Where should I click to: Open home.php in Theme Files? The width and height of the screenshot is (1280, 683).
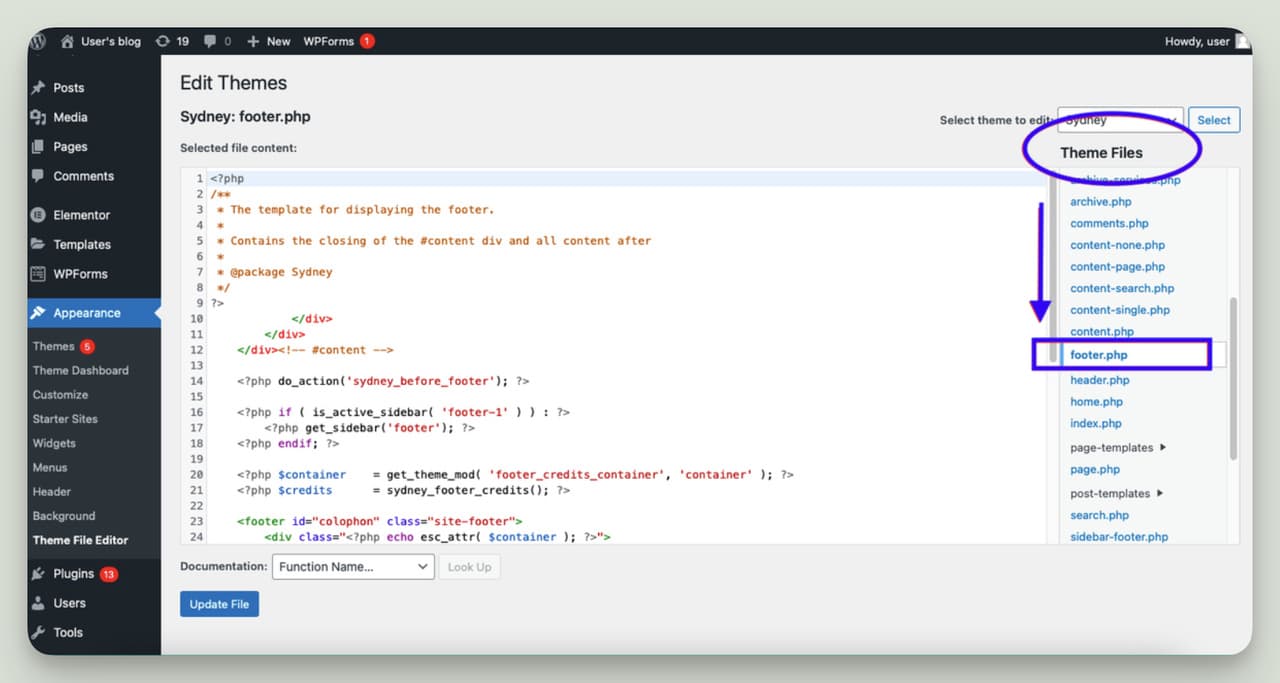pos(1096,402)
